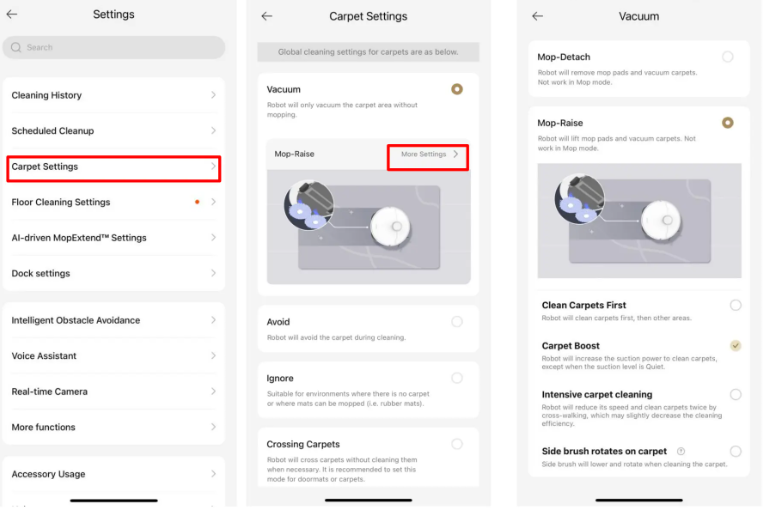Focus the Settings search field
Image resolution: width=767 pixels, height=511 pixels.
coord(113,47)
